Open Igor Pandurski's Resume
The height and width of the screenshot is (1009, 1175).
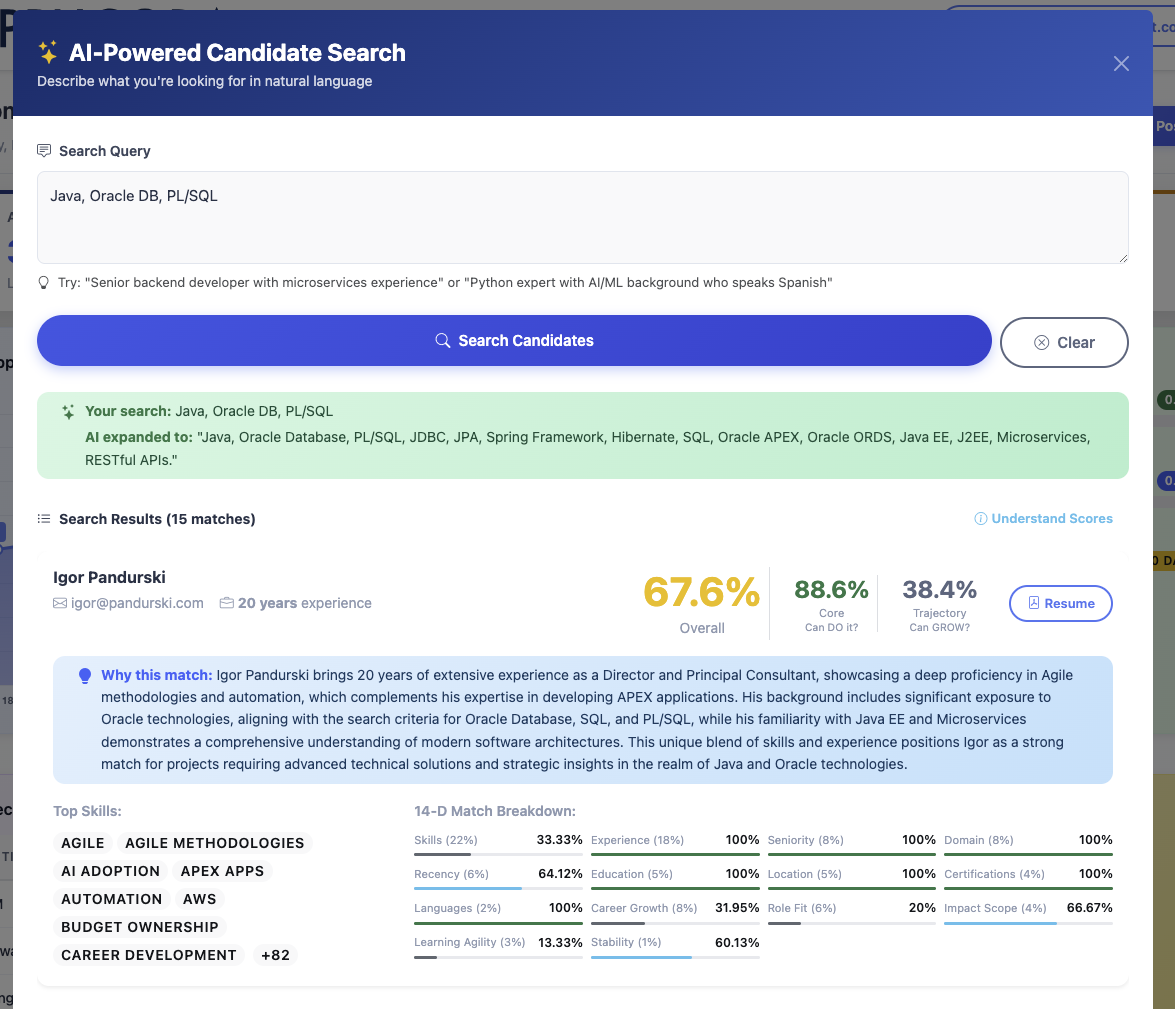pyautogui.click(x=1060, y=603)
